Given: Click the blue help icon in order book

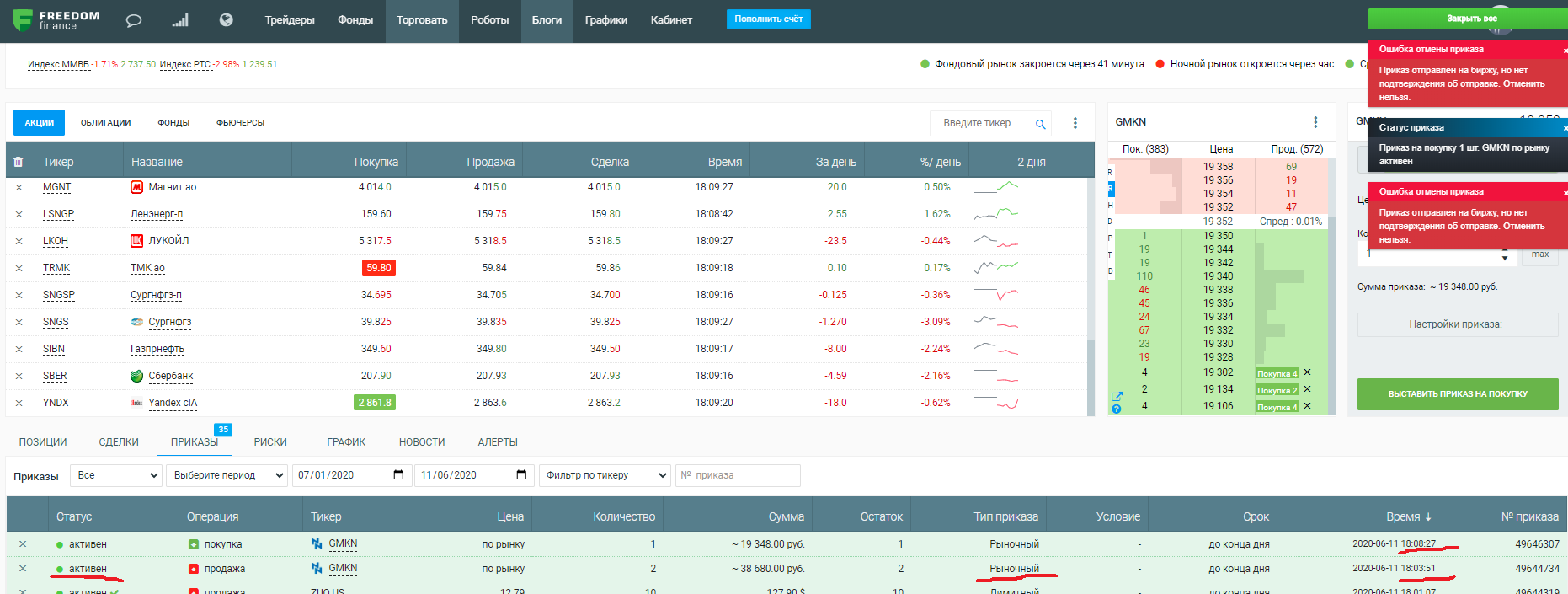Looking at the screenshot, I should pos(1117,409).
